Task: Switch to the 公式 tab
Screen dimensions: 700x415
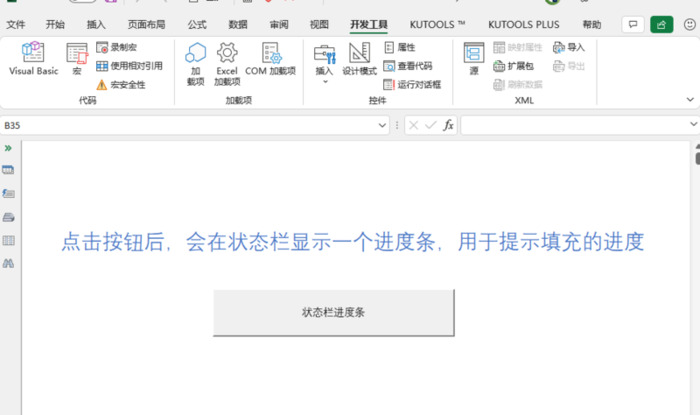Action: tap(197, 25)
